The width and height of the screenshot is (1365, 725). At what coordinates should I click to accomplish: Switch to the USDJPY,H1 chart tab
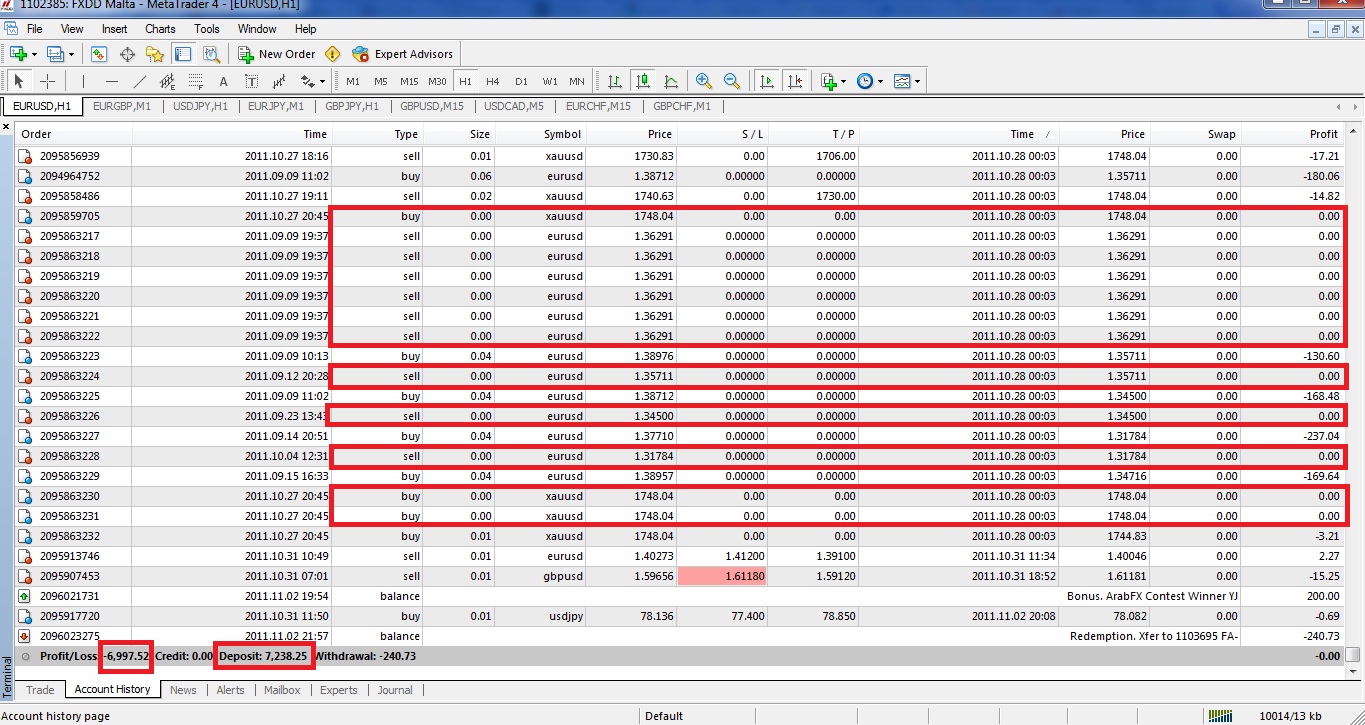tap(200, 106)
